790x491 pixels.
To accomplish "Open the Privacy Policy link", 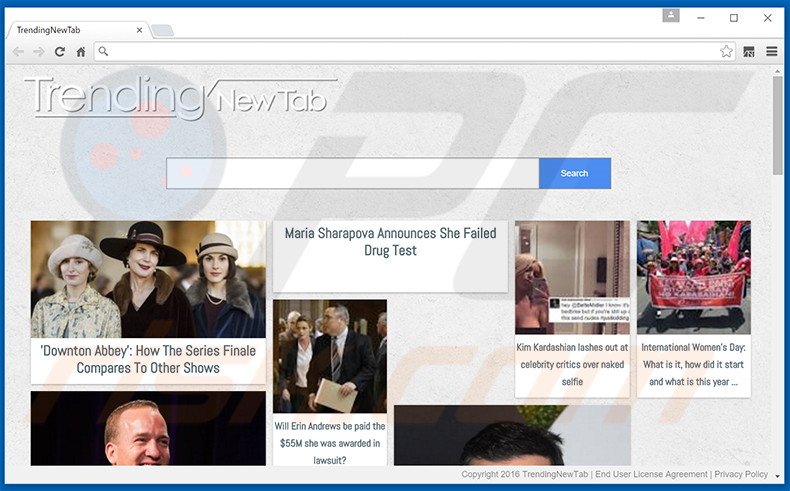I will [741, 474].
